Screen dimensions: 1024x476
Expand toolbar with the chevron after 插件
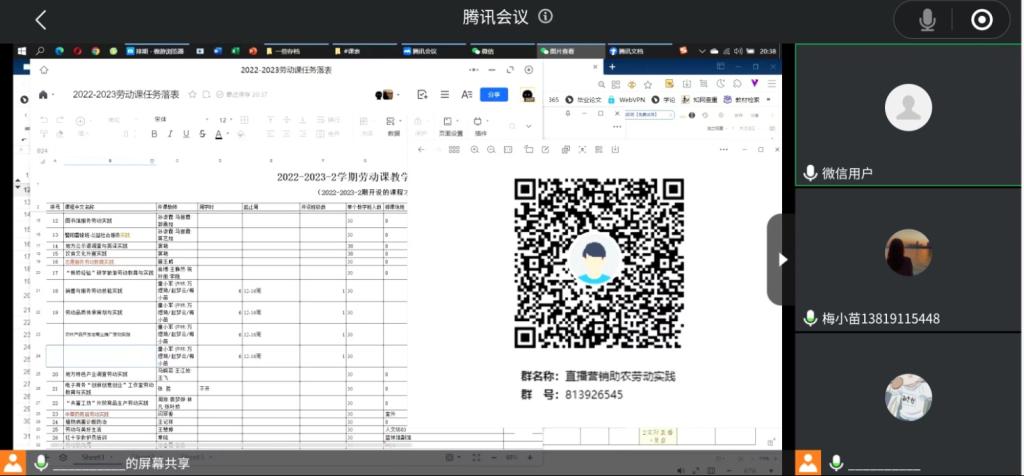[x=528, y=126]
